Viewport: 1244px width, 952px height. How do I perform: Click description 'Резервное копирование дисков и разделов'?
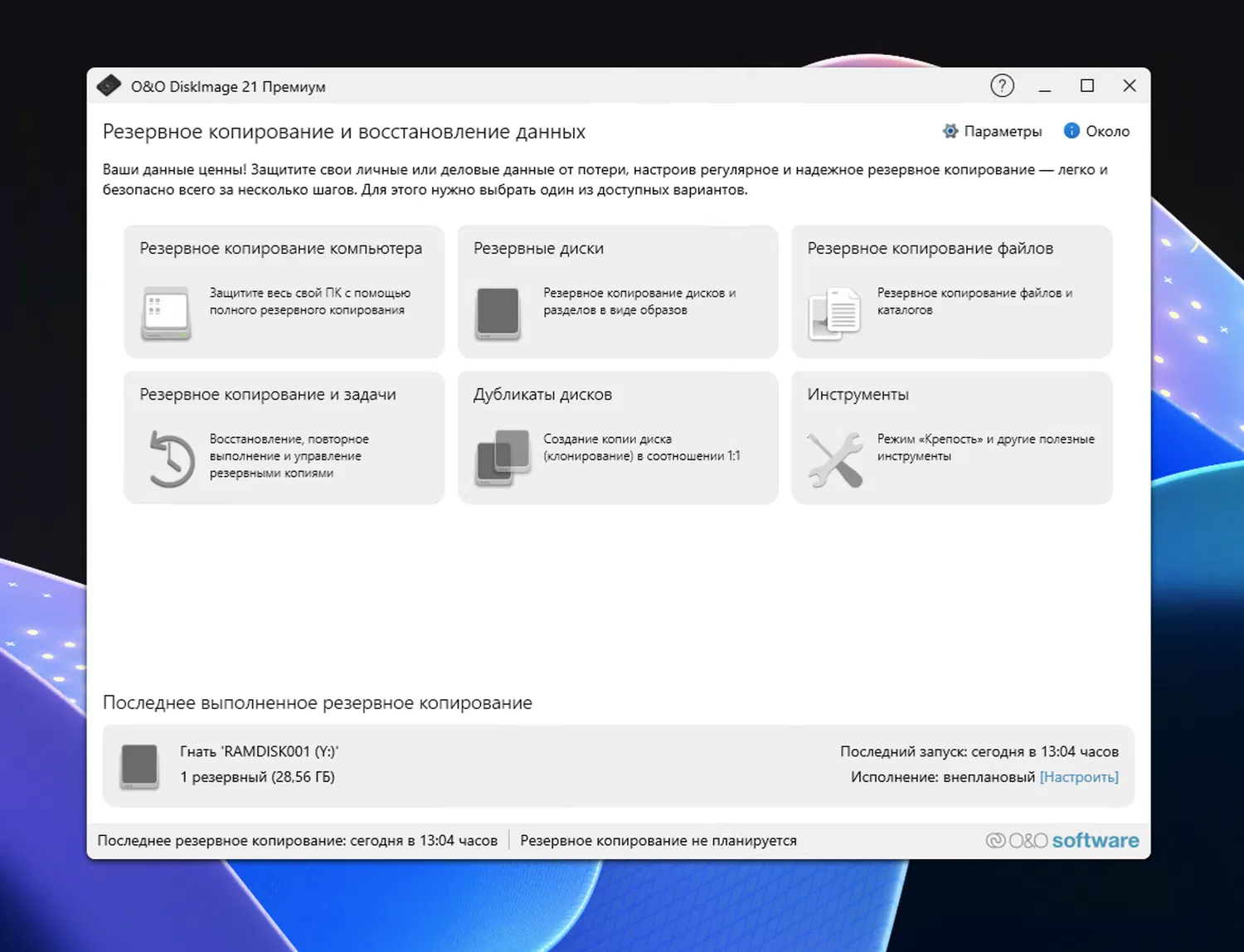point(639,301)
